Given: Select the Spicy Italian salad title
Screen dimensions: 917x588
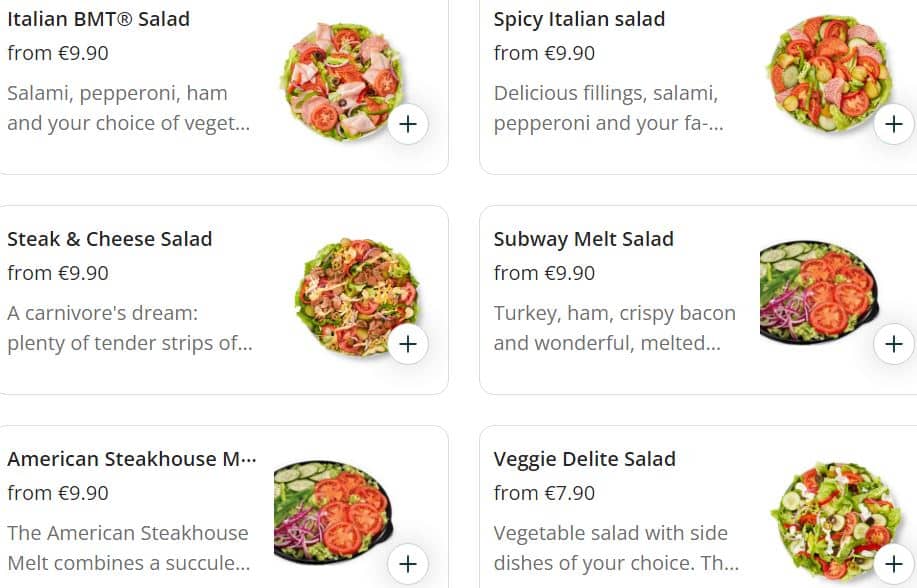Looking at the screenshot, I should [579, 19].
